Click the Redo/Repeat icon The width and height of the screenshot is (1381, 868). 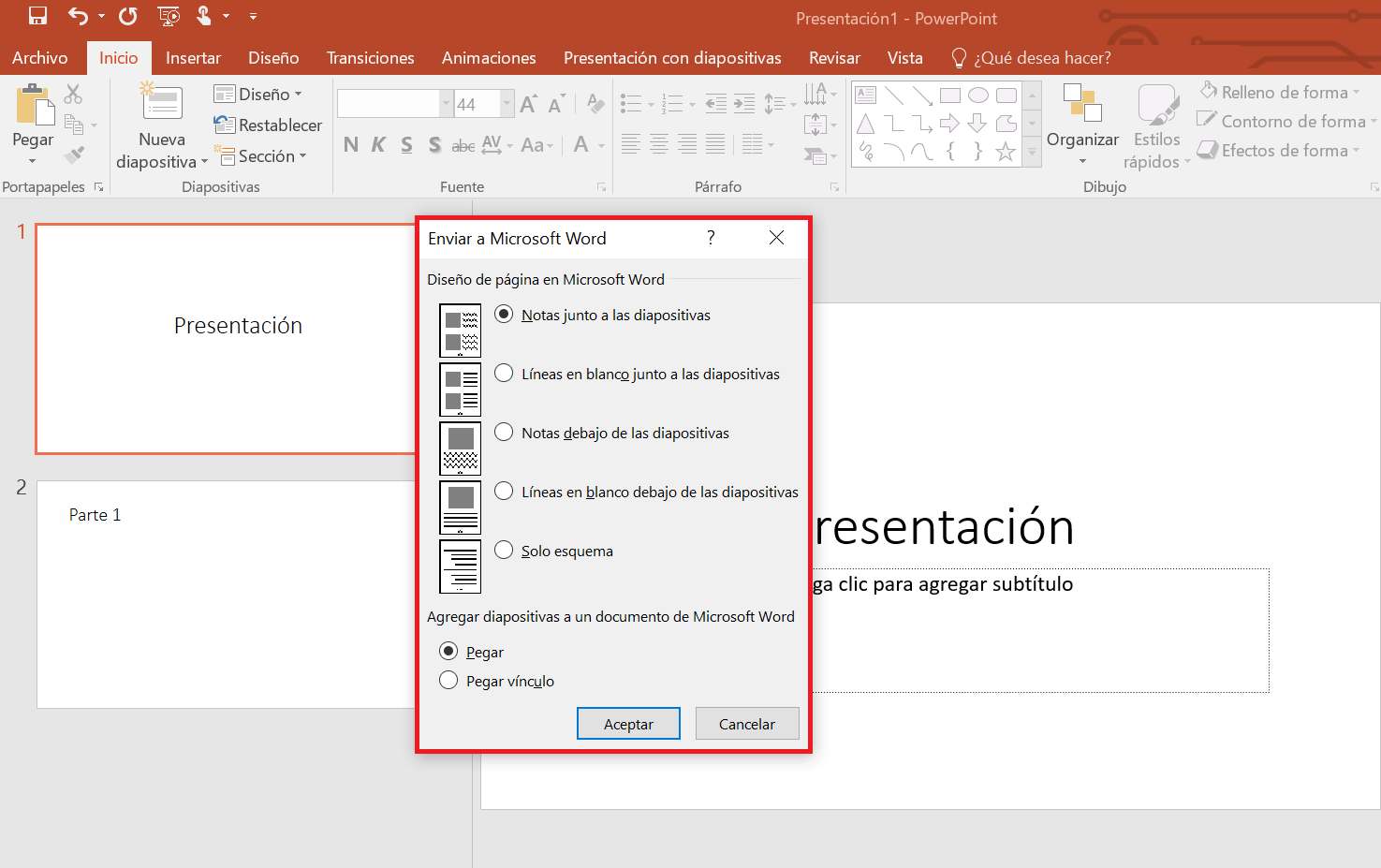128,16
